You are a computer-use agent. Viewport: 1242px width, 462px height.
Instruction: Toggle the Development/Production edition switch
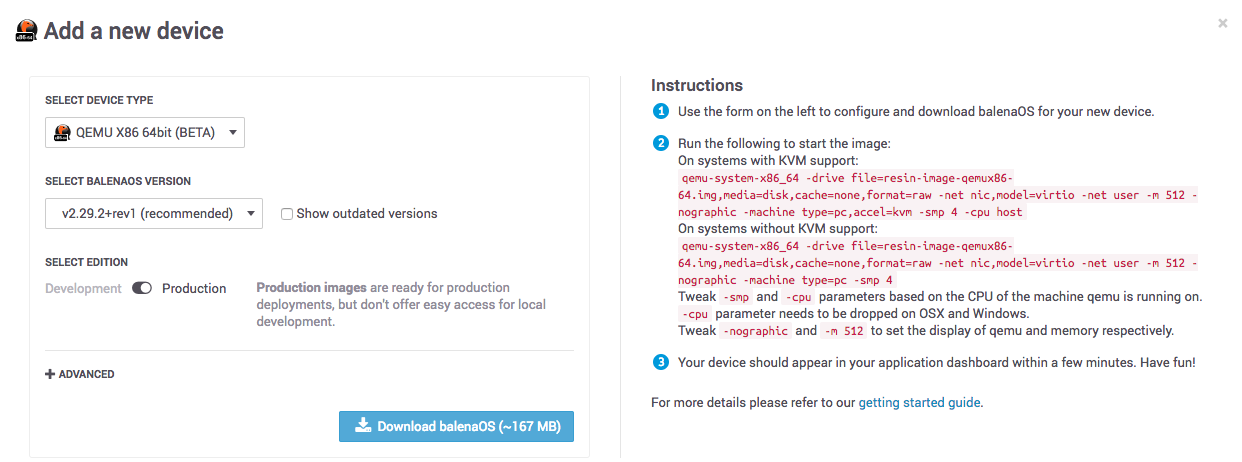[x=142, y=288]
